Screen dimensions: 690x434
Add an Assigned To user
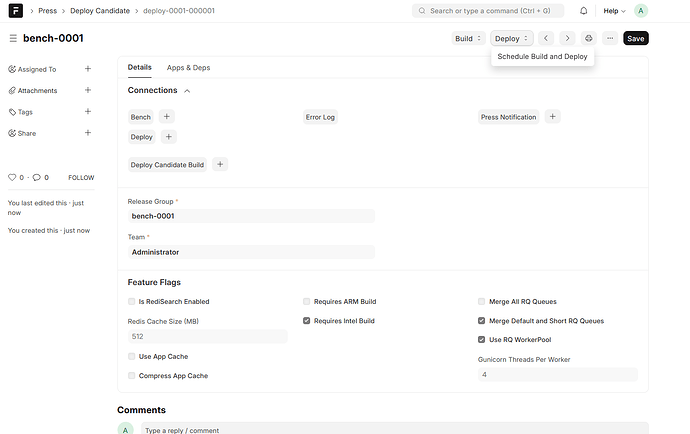pos(88,69)
